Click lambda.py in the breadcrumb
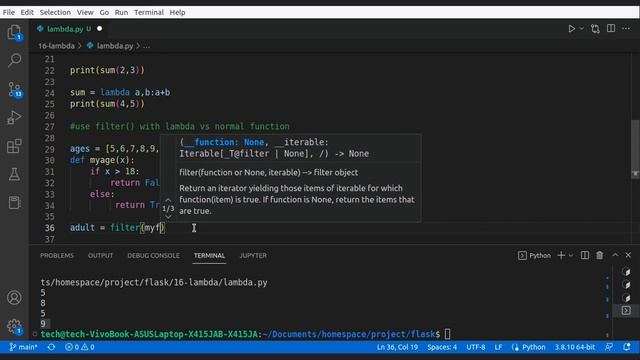 point(115,46)
